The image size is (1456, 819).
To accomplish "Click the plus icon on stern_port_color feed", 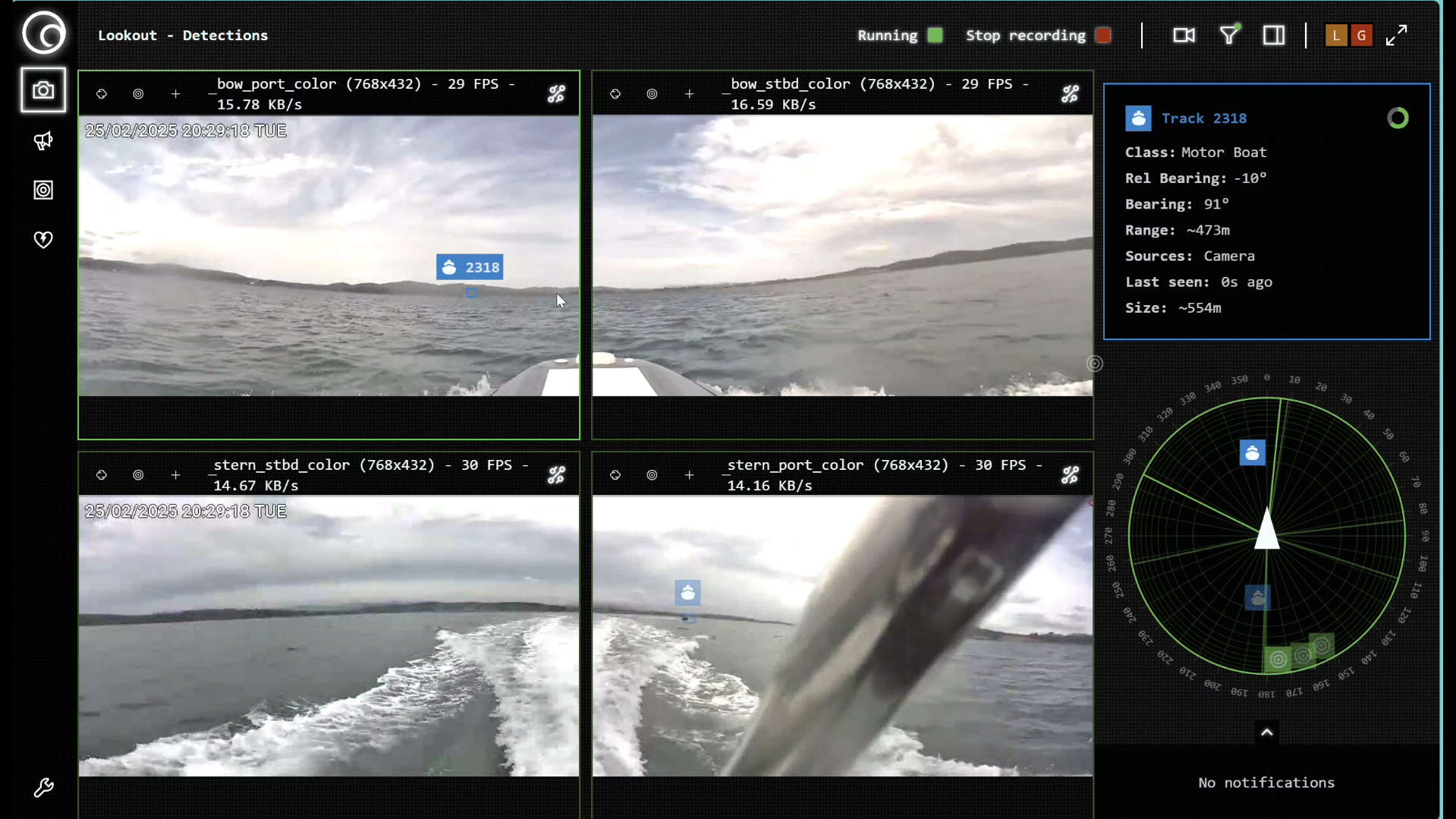I will [689, 475].
